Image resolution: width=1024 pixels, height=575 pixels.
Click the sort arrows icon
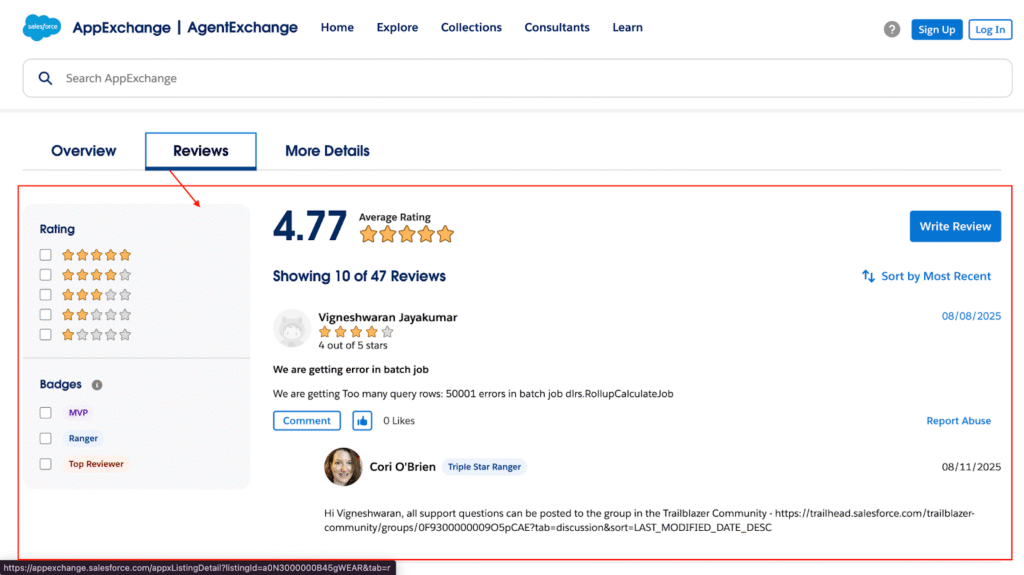click(x=868, y=276)
